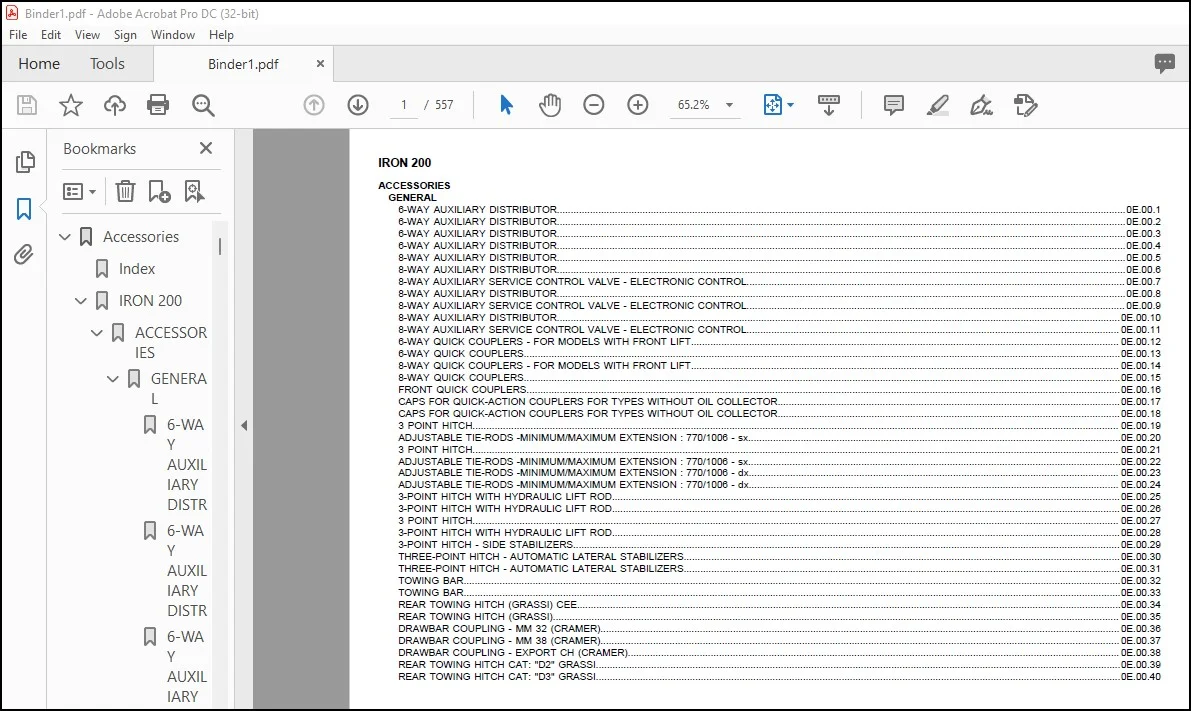This screenshot has width=1191, height=711.
Task: Add a new bookmark icon
Action: point(159,191)
